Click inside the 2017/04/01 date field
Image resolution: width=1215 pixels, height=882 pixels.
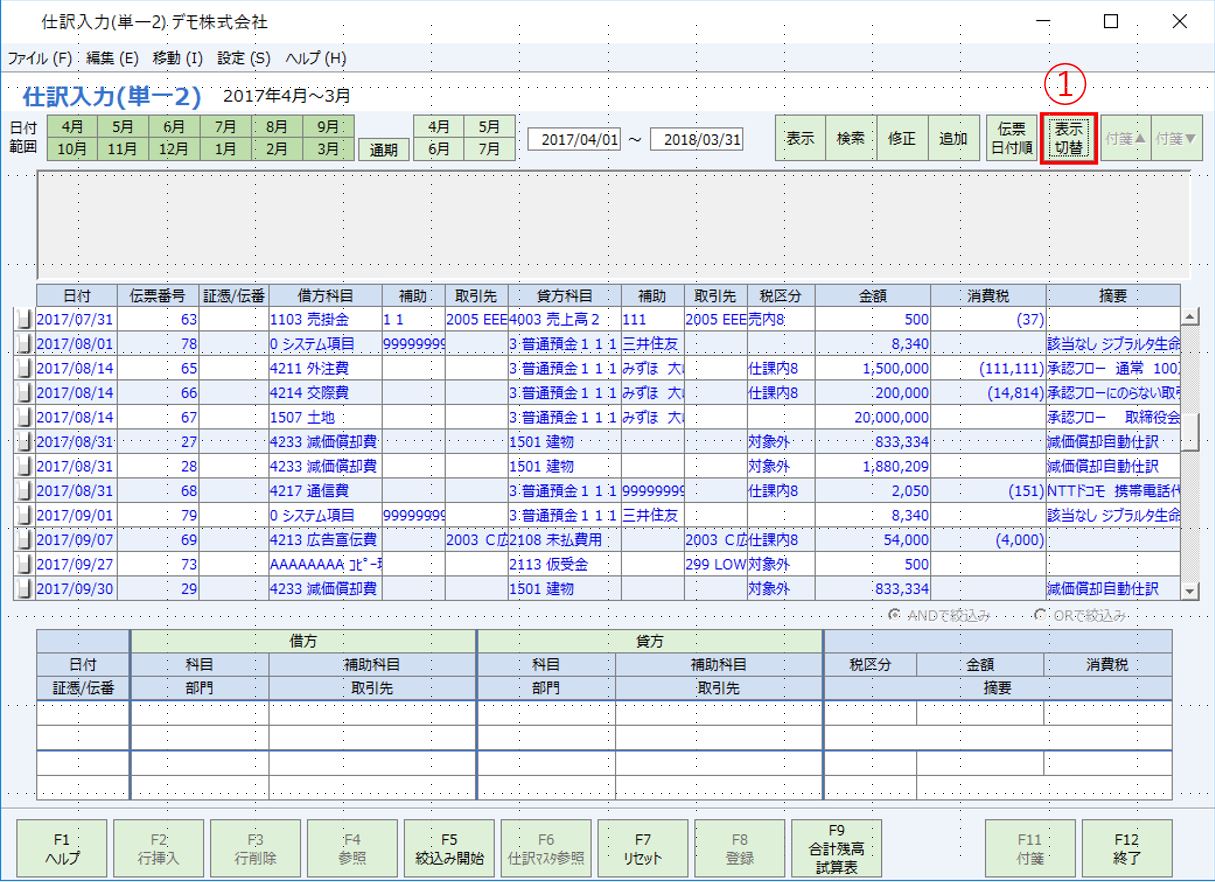[575, 139]
